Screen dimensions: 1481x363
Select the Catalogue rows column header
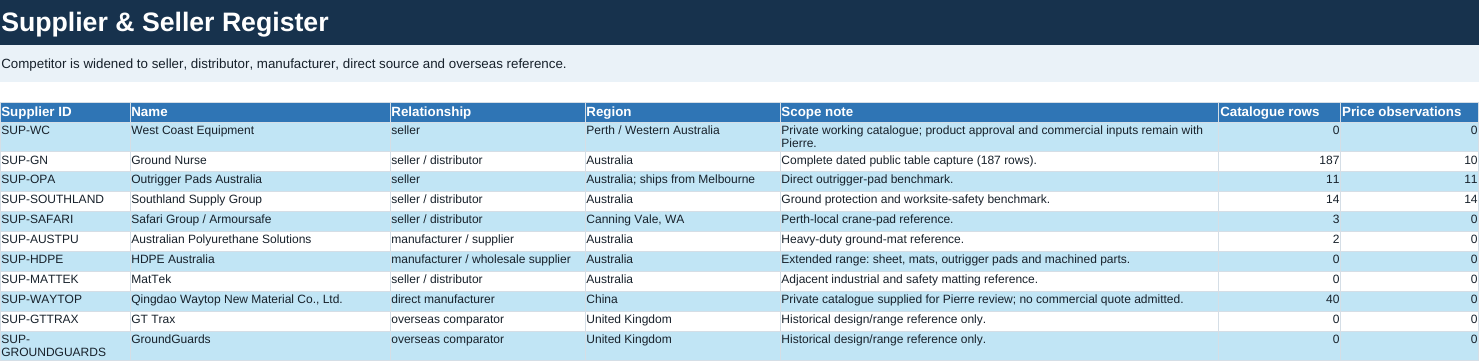tap(1279, 112)
